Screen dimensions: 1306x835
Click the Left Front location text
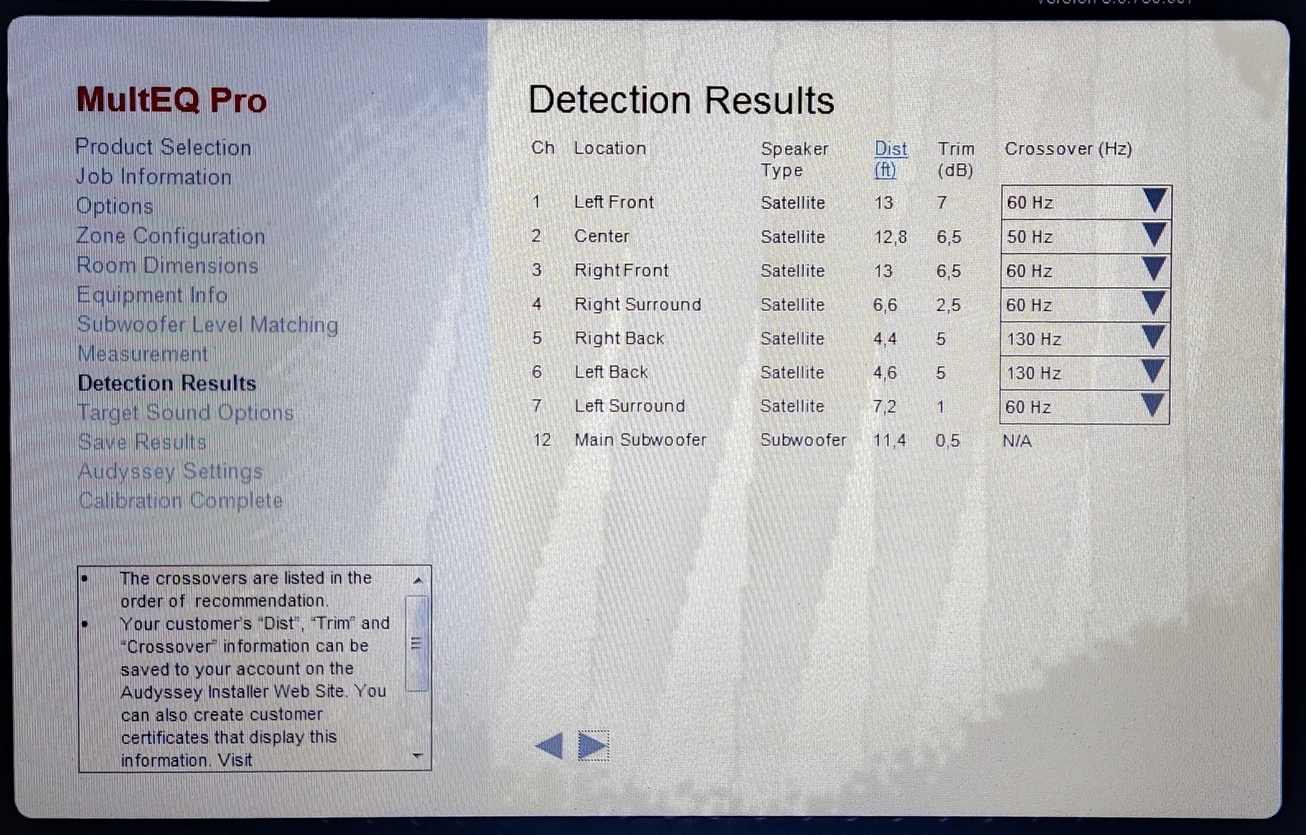point(613,202)
